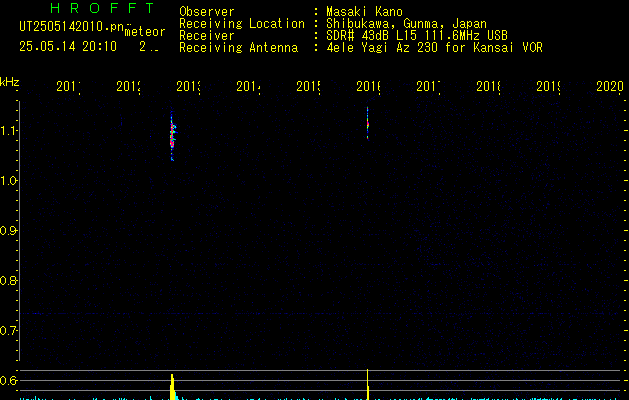Select the observer name Masaki Kano
Image resolution: width=629 pixels, height=400 pixels.
click(x=364, y=11)
